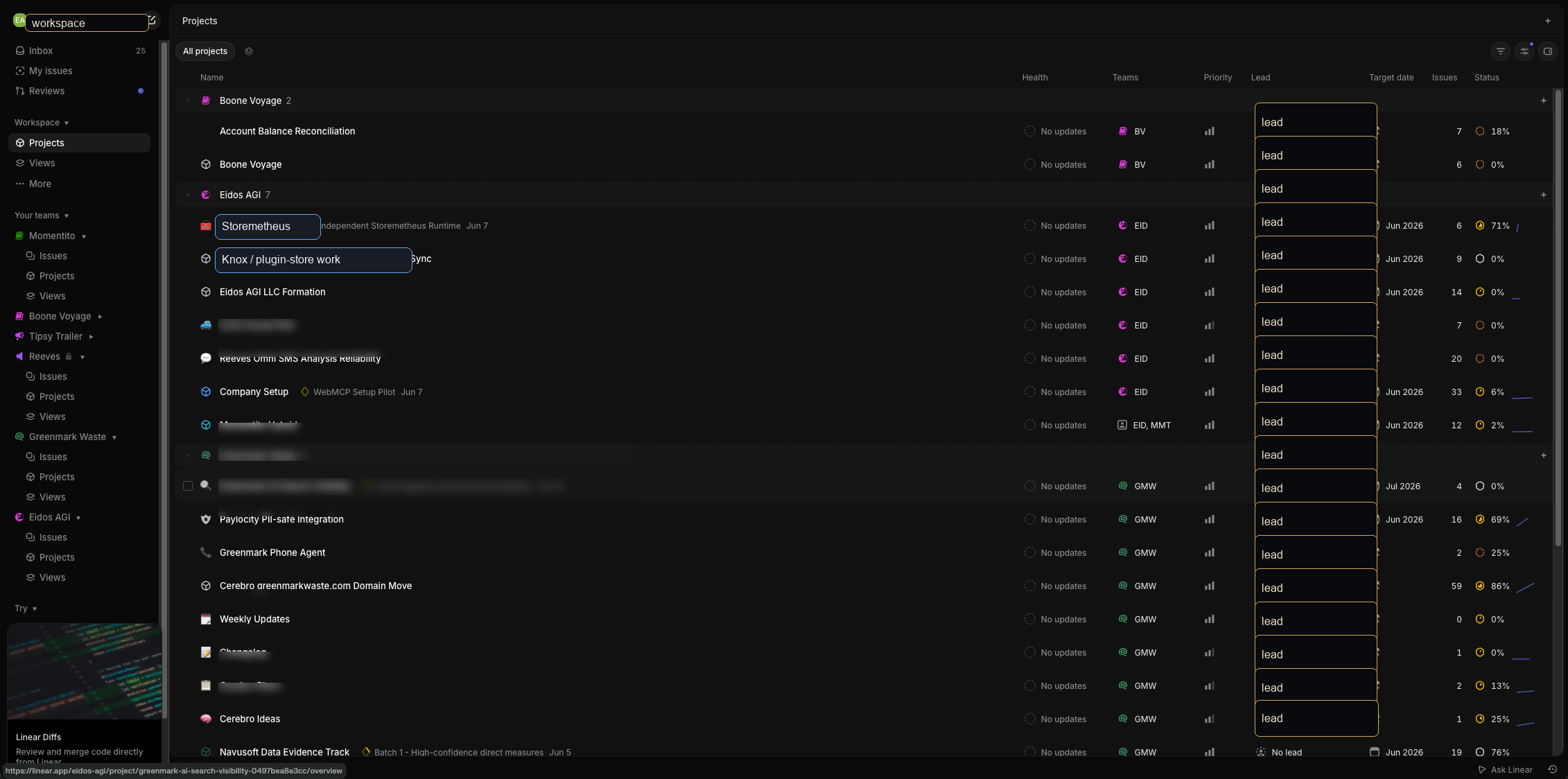Open the workspace switcher field
1568x779 pixels.
point(87,23)
